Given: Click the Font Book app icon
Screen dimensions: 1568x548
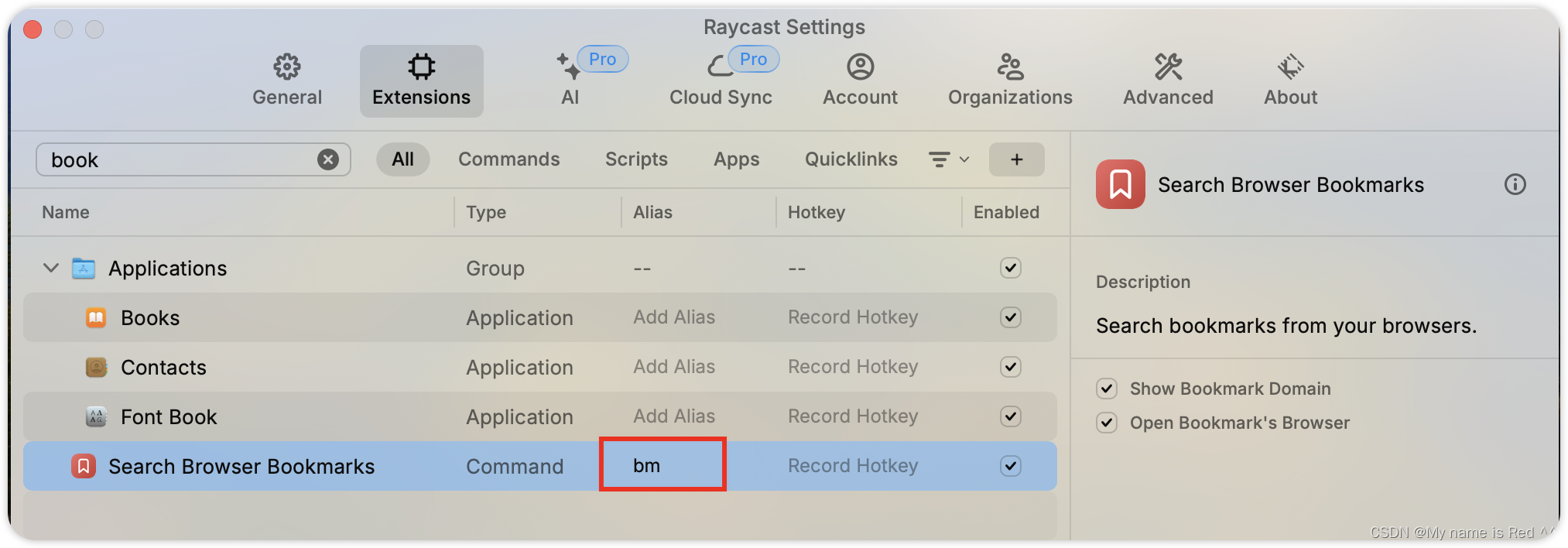Looking at the screenshot, I should 96,416.
